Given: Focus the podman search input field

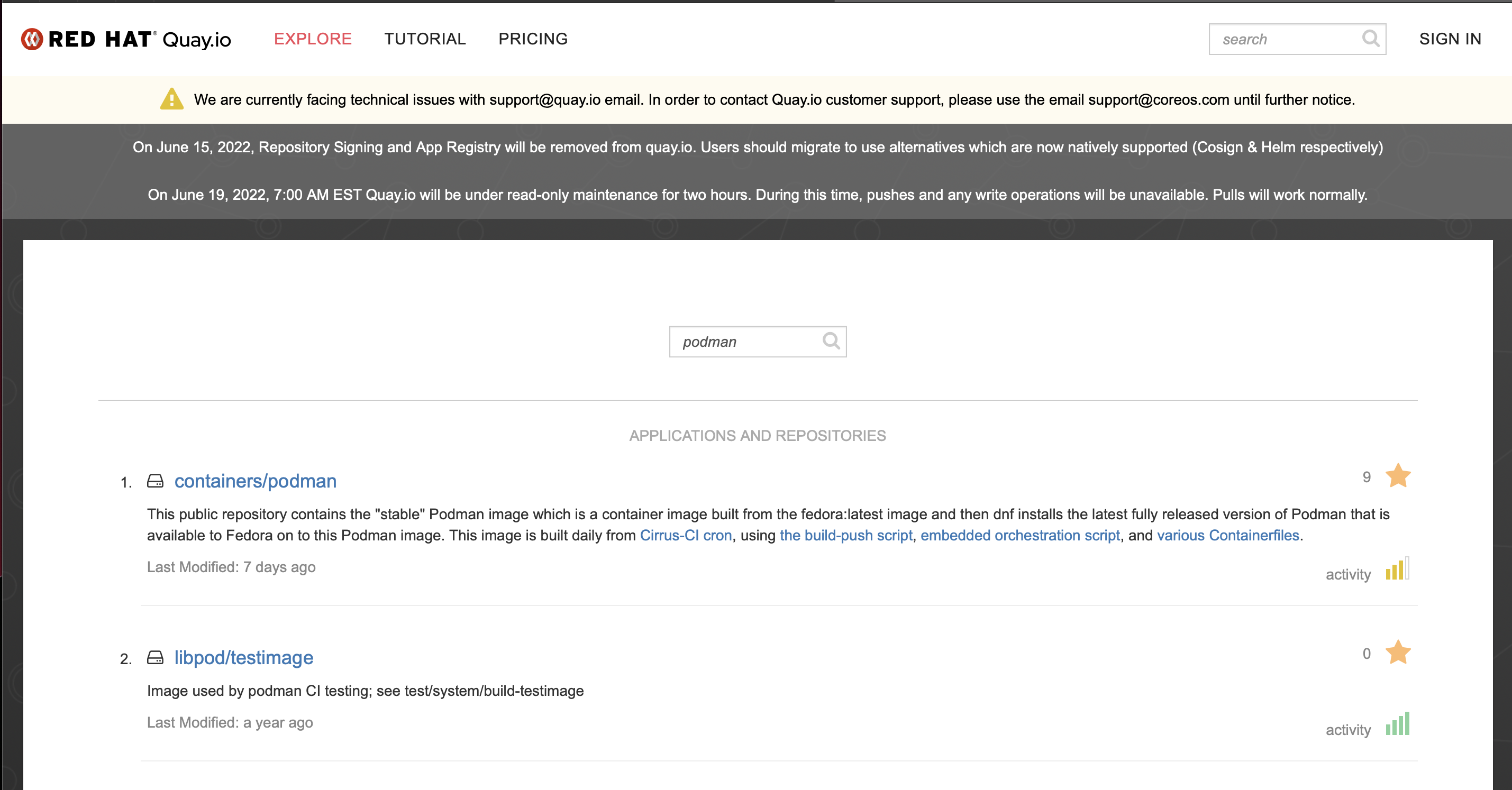Looking at the screenshot, I should [x=745, y=342].
